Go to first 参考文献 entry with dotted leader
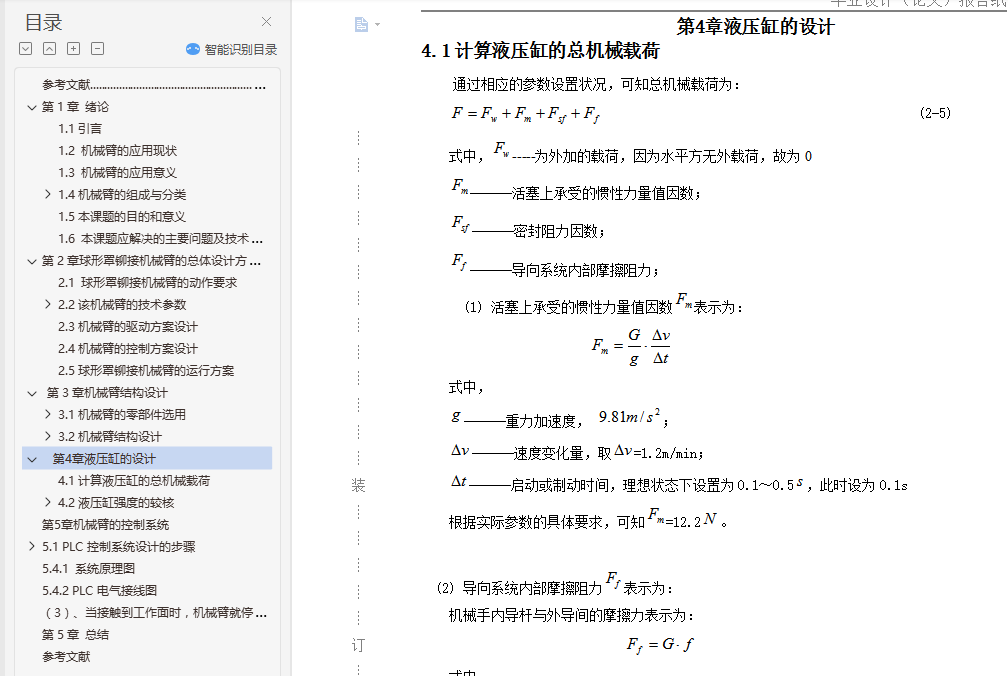The height and width of the screenshot is (676, 1008). click(154, 85)
